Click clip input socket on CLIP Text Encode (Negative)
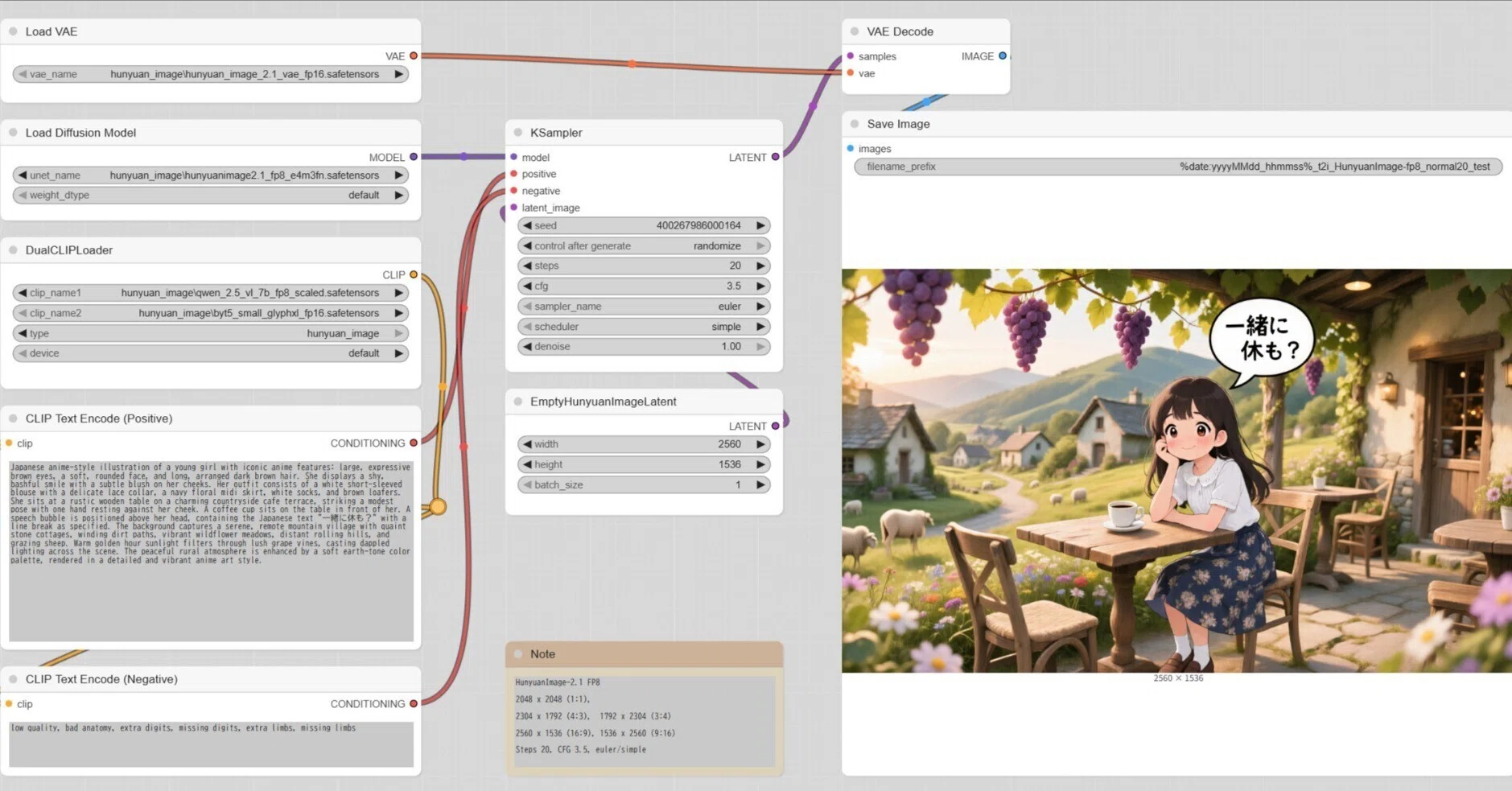 9,703
